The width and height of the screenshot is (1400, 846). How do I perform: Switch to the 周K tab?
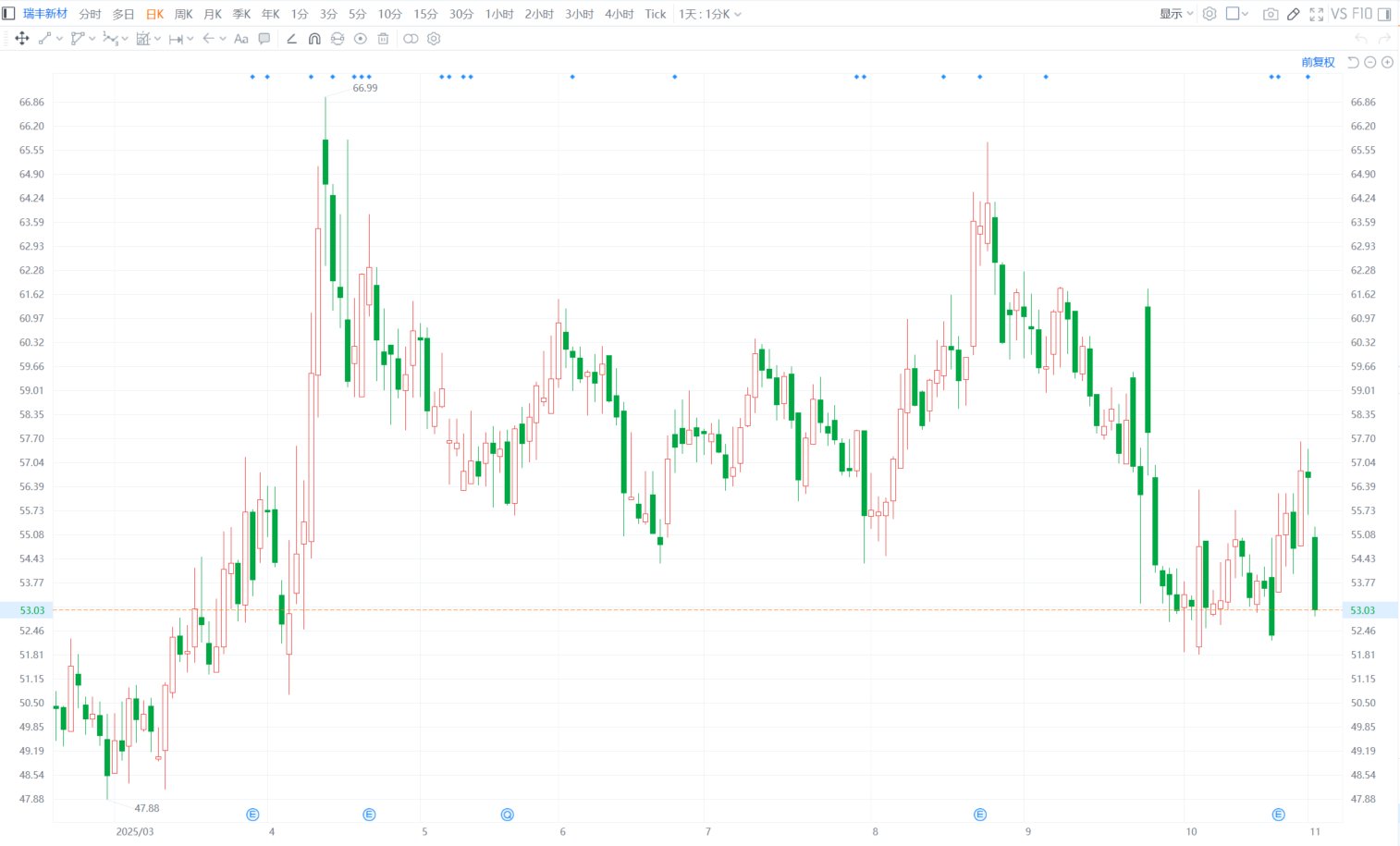click(183, 14)
